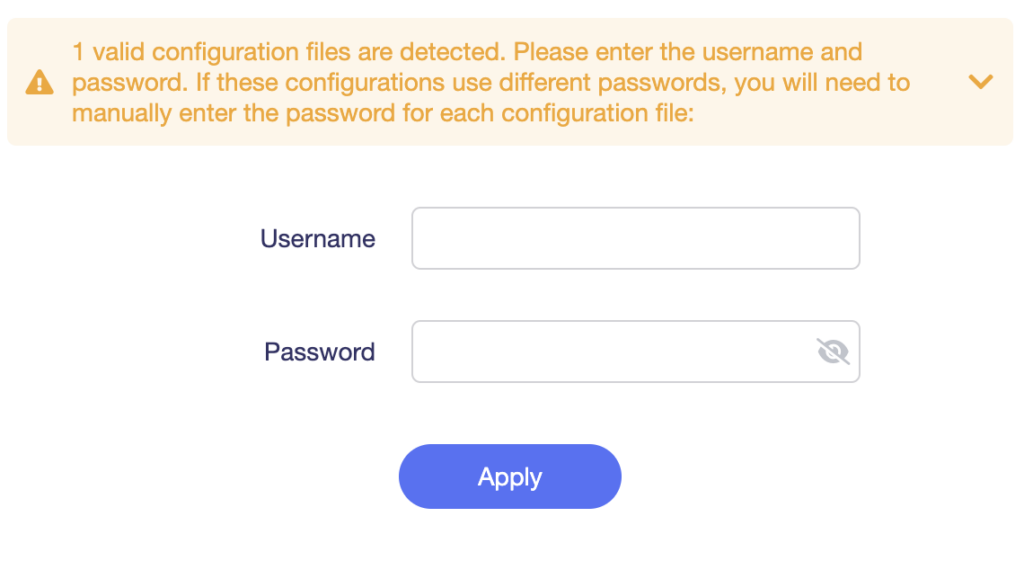Show the password using the crossed-eye icon
Viewport: 1024px width, 561px height.
[832, 351]
